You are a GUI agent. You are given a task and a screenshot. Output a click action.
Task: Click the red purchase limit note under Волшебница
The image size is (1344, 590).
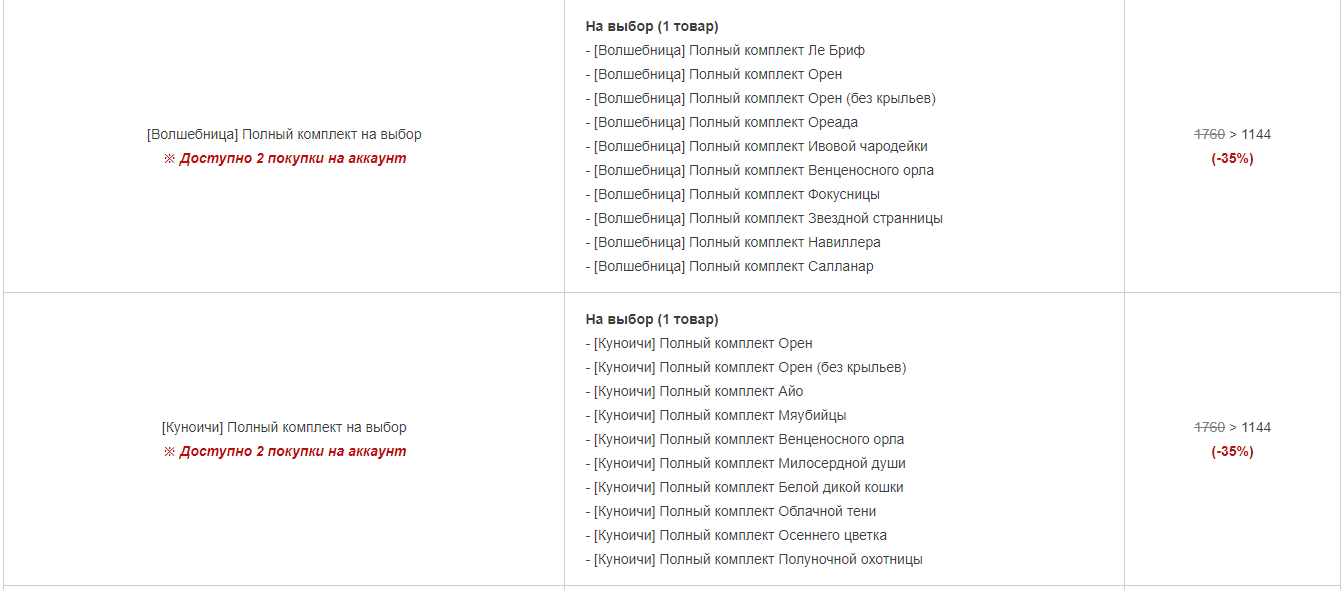pos(285,158)
